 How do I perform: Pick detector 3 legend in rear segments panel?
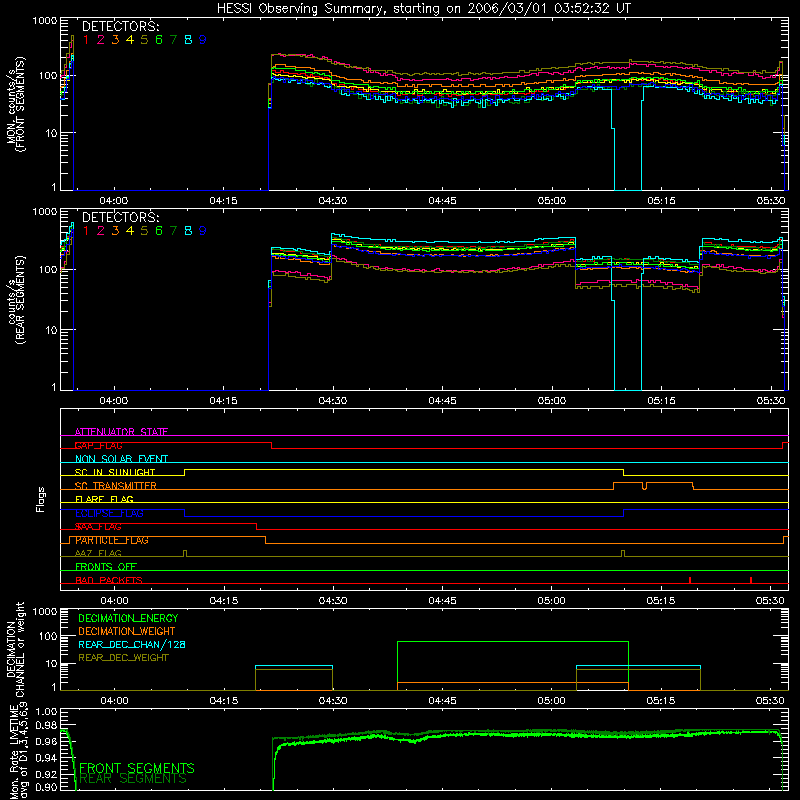click(115, 231)
